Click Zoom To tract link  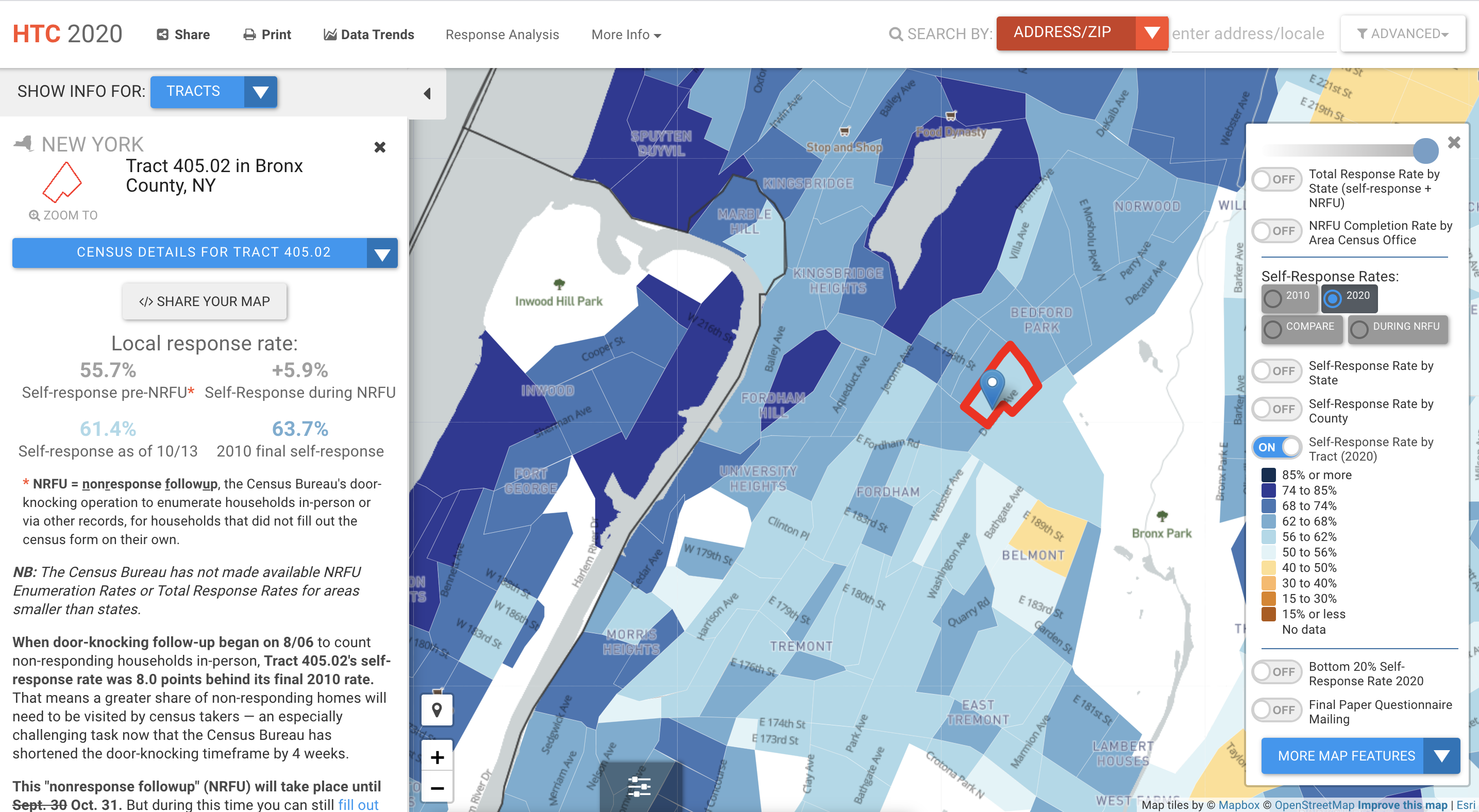pyautogui.click(x=63, y=215)
